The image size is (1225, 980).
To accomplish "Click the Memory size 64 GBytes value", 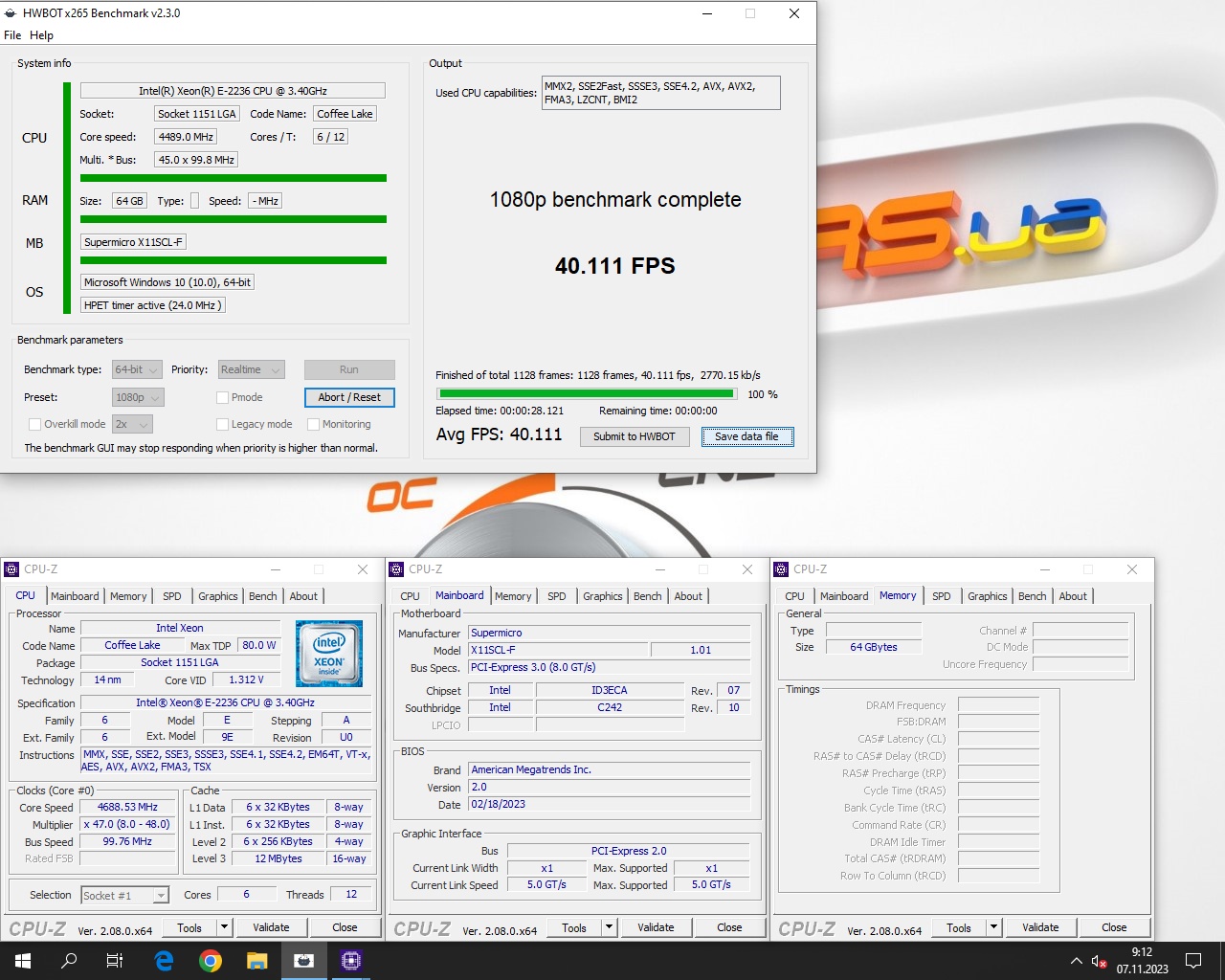I will point(874,647).
